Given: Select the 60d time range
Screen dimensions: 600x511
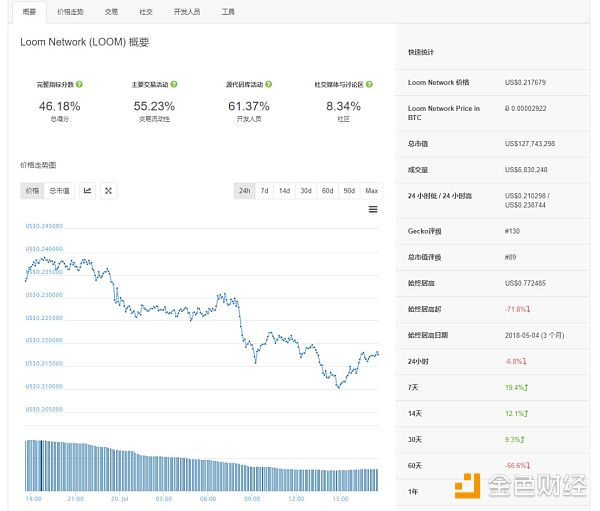Looking at the screenshot, I should coord(328,191).
